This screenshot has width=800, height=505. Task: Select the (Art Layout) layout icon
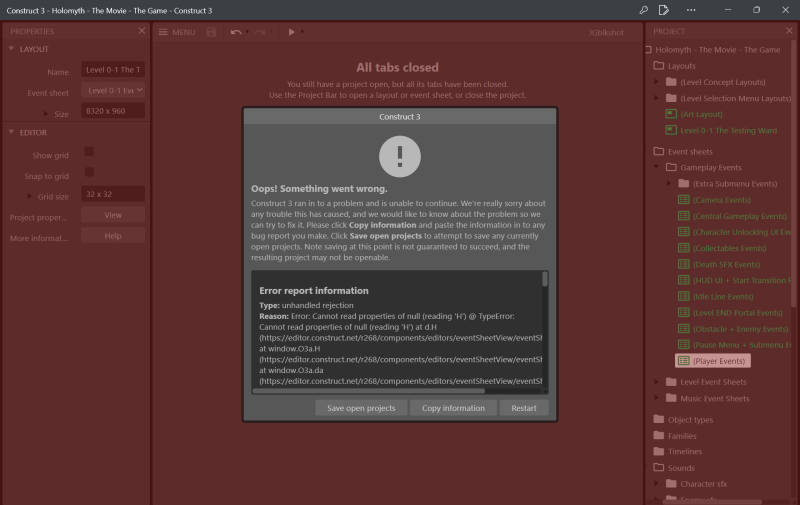671,114
